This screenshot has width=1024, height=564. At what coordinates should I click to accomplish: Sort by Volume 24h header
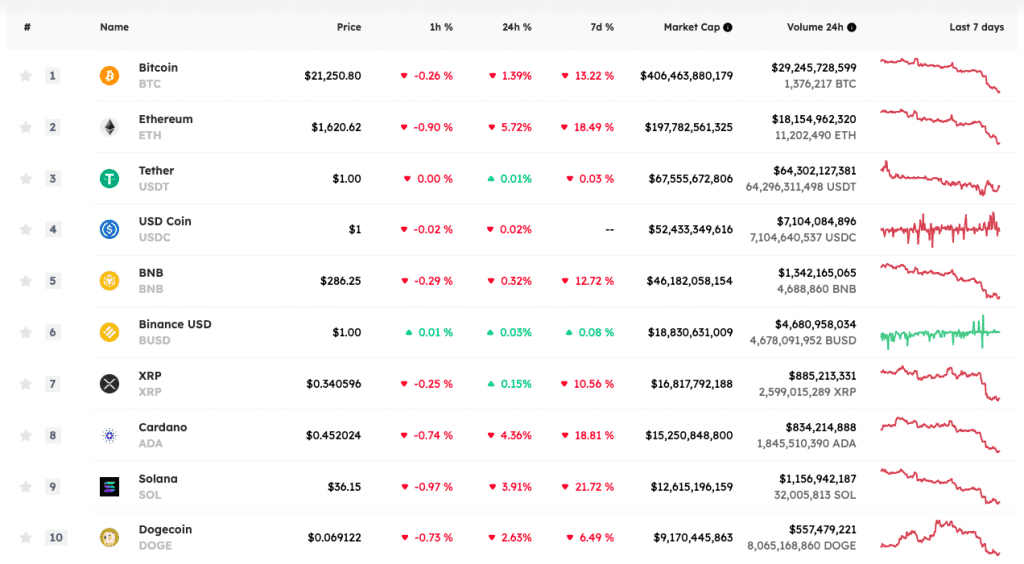[815, 27]
